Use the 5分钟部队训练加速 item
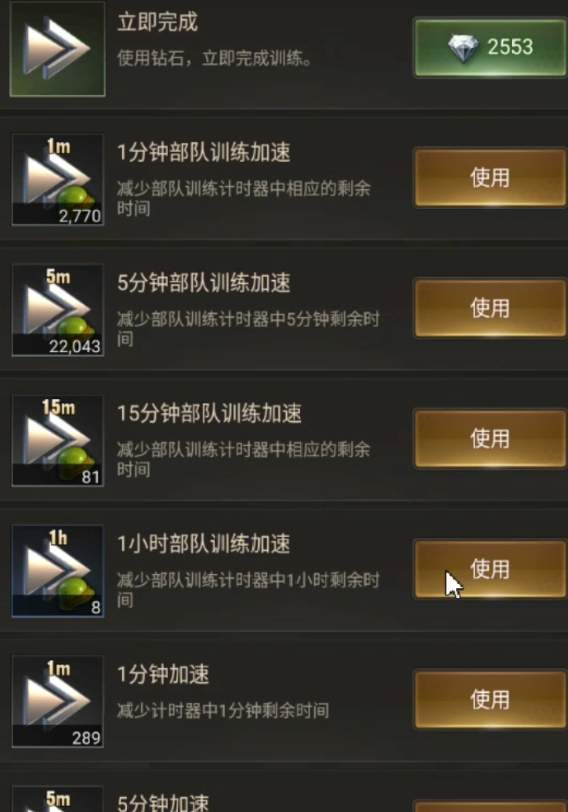The height and width of the screenshot is (812, 568). [x=489, y=309]
